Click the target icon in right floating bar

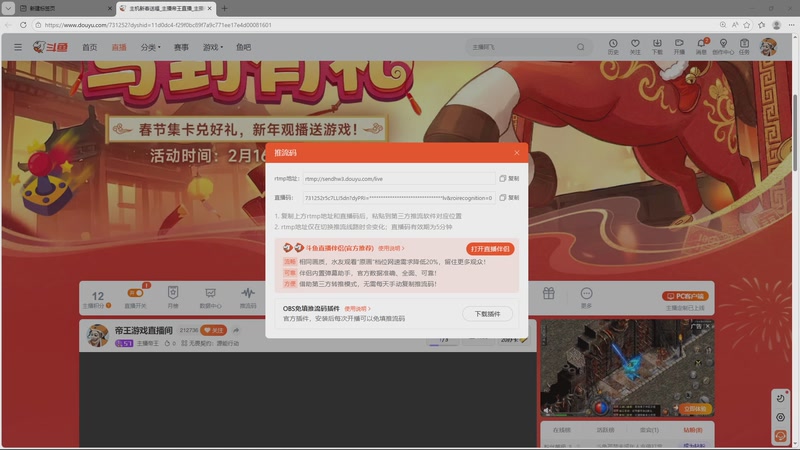[780, 417]
